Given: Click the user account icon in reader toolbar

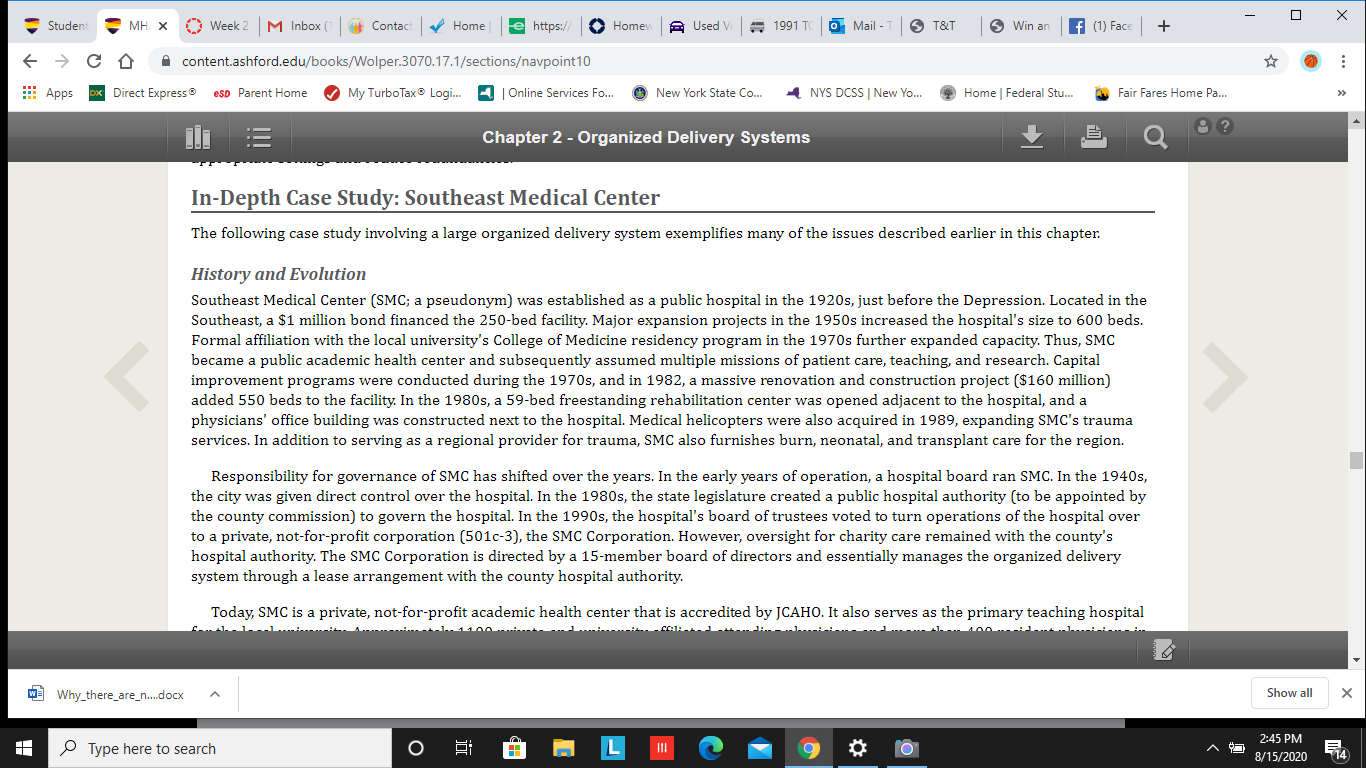Looking at the screenshot, I should point(1204,126).
